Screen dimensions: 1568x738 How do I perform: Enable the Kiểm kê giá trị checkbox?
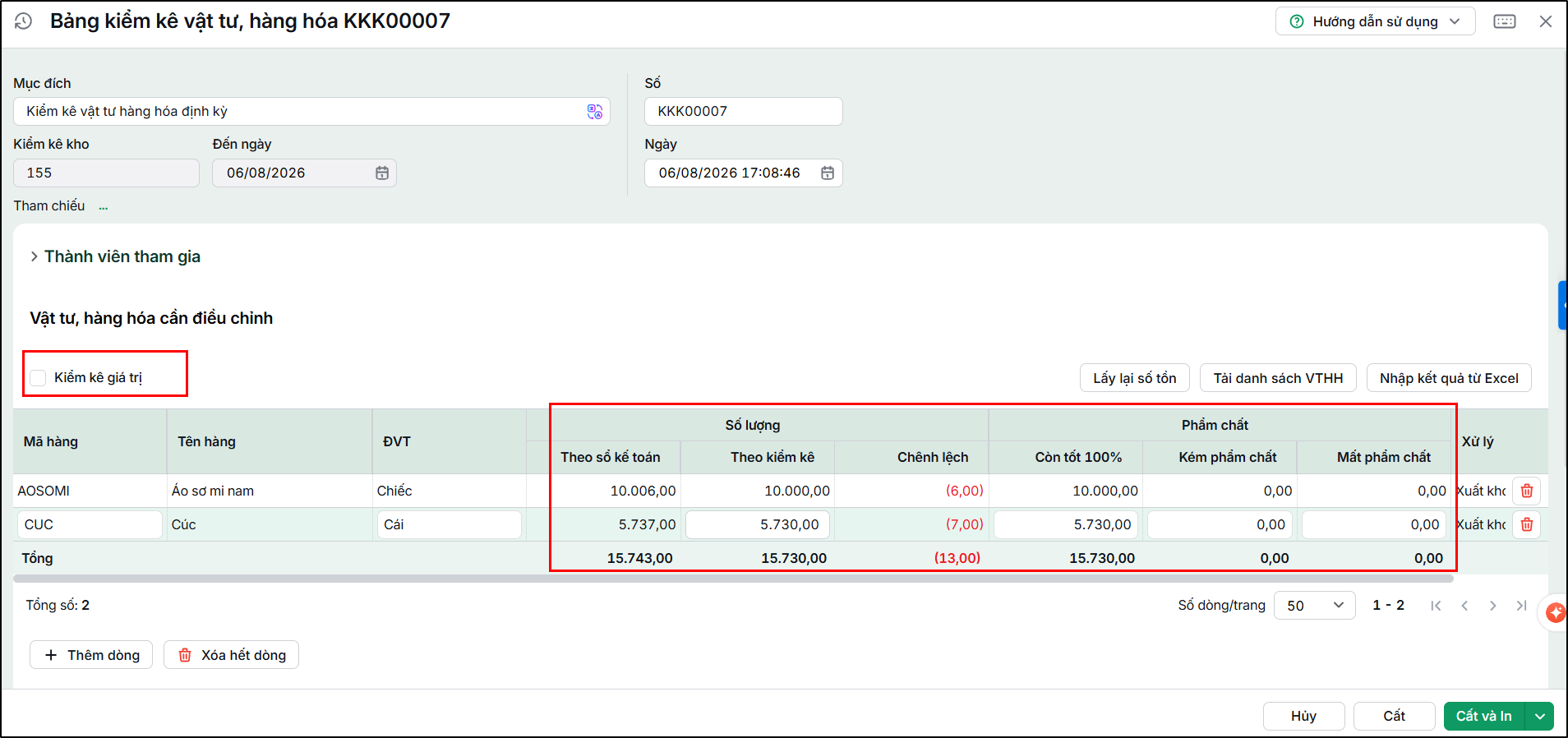click(x=38, y=378)
